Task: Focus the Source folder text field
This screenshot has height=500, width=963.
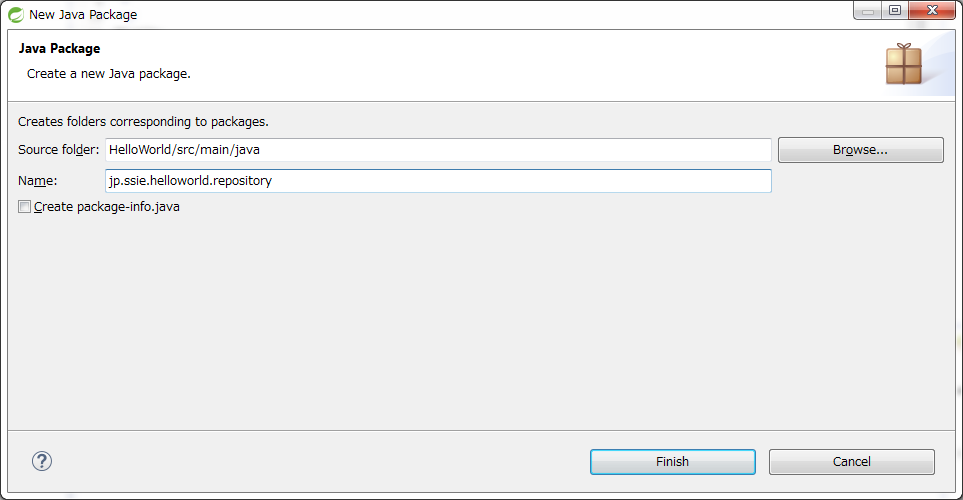Action: (438, 150)
